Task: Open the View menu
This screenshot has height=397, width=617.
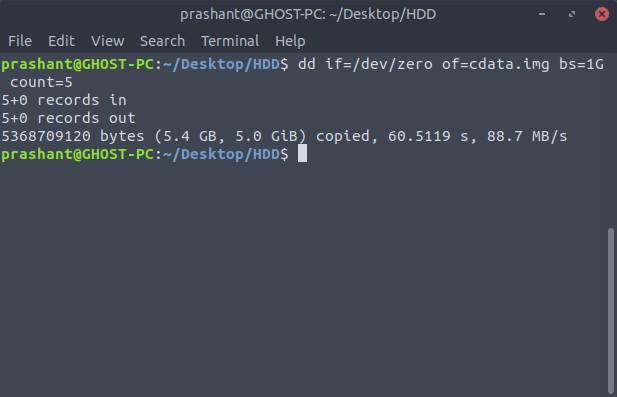Action: click(x=107, y=41)
